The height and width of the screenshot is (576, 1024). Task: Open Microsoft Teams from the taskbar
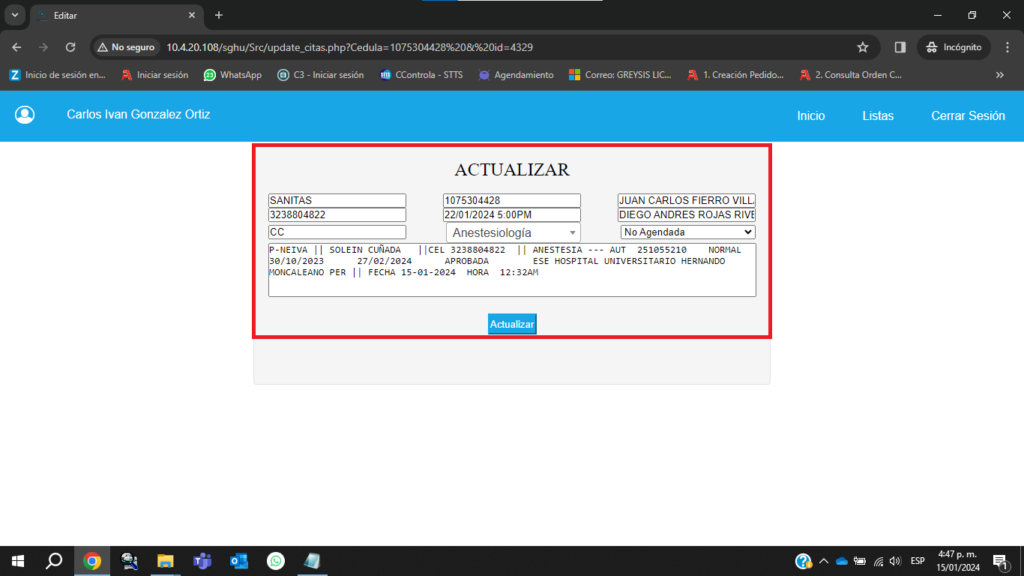201,561
